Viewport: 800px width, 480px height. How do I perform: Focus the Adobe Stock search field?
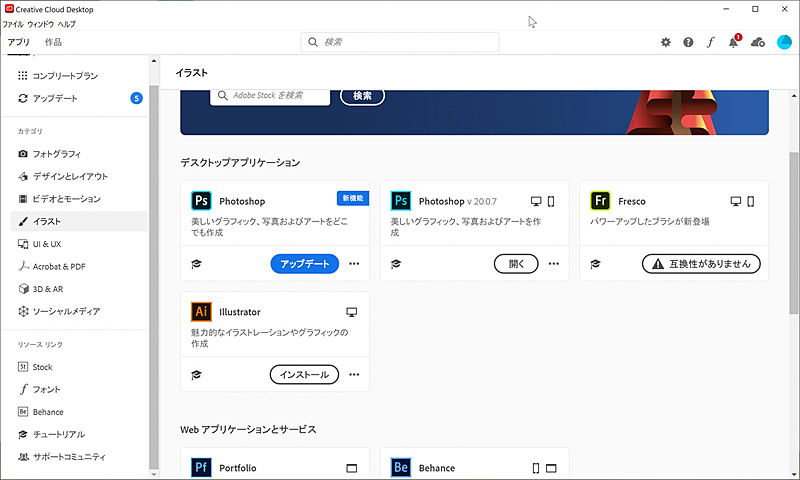pyautogui.click(x=270, y=96)
